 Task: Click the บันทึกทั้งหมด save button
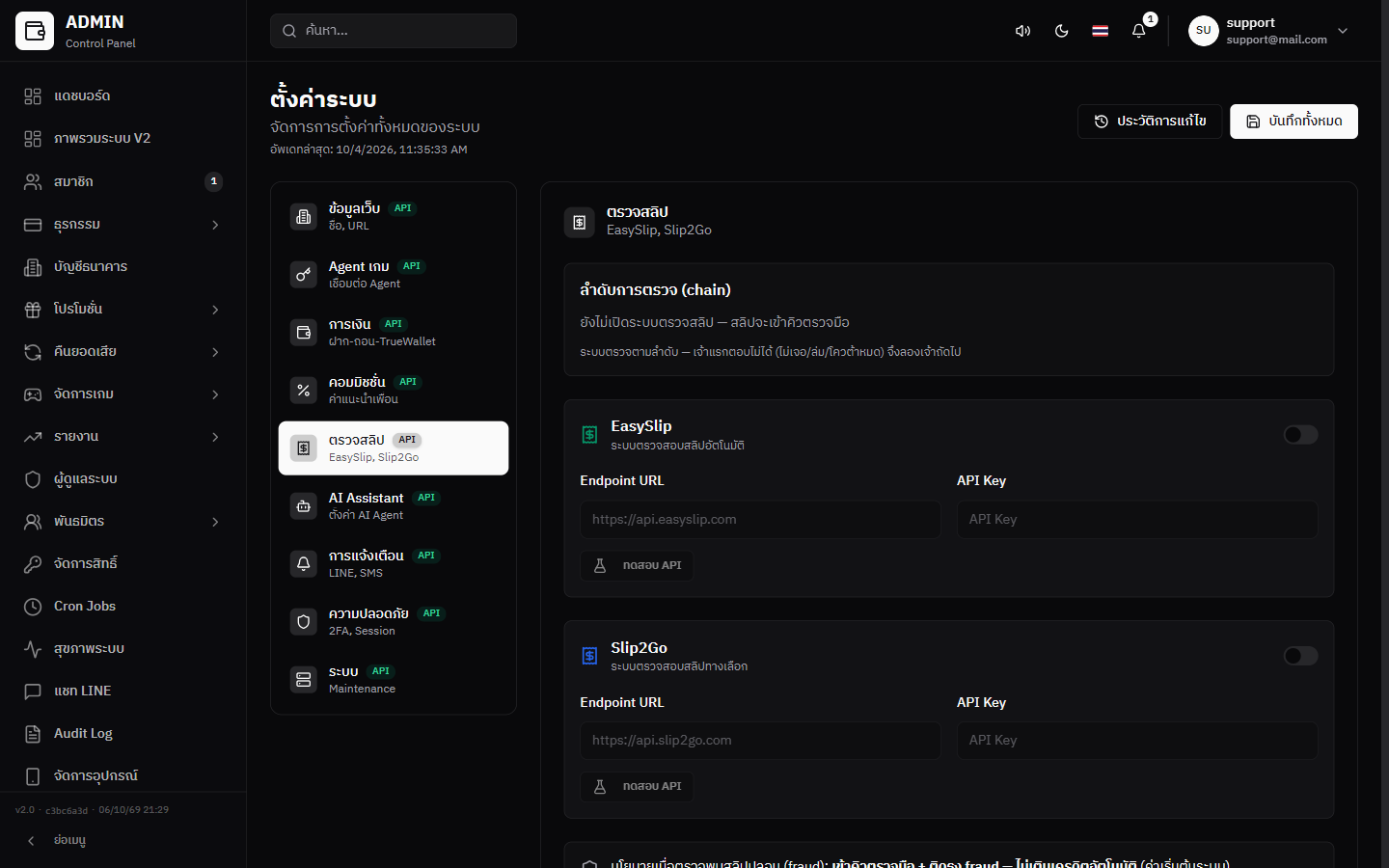1294,122
